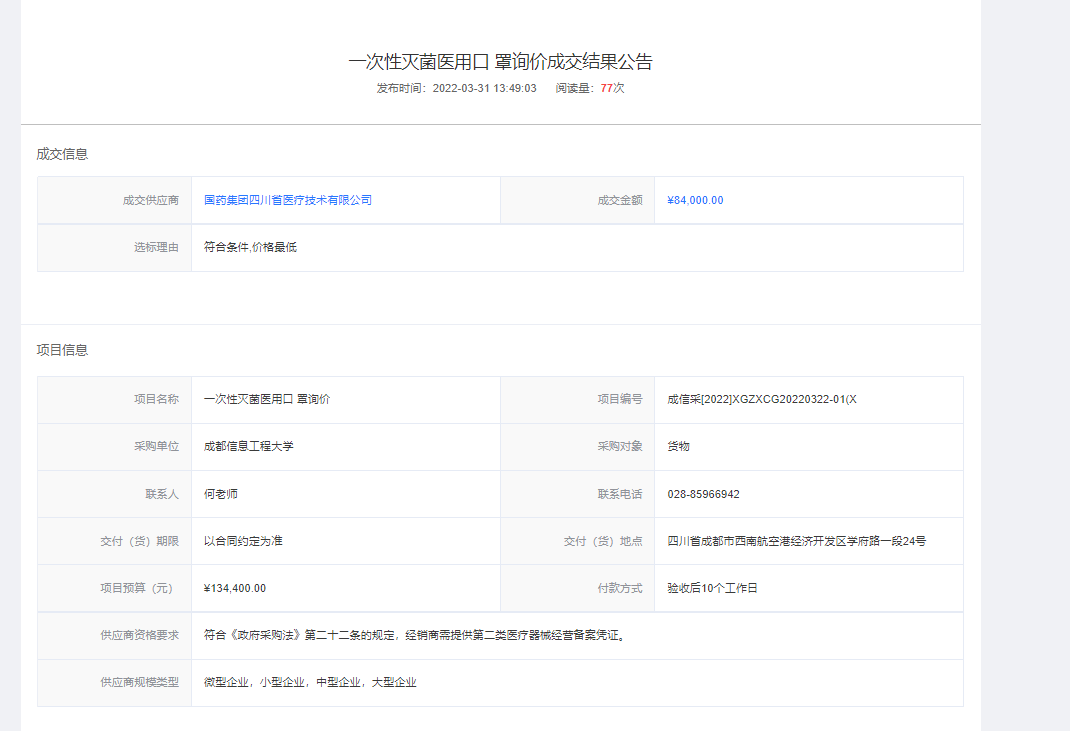Select the announcement title heading

(500, 62)
